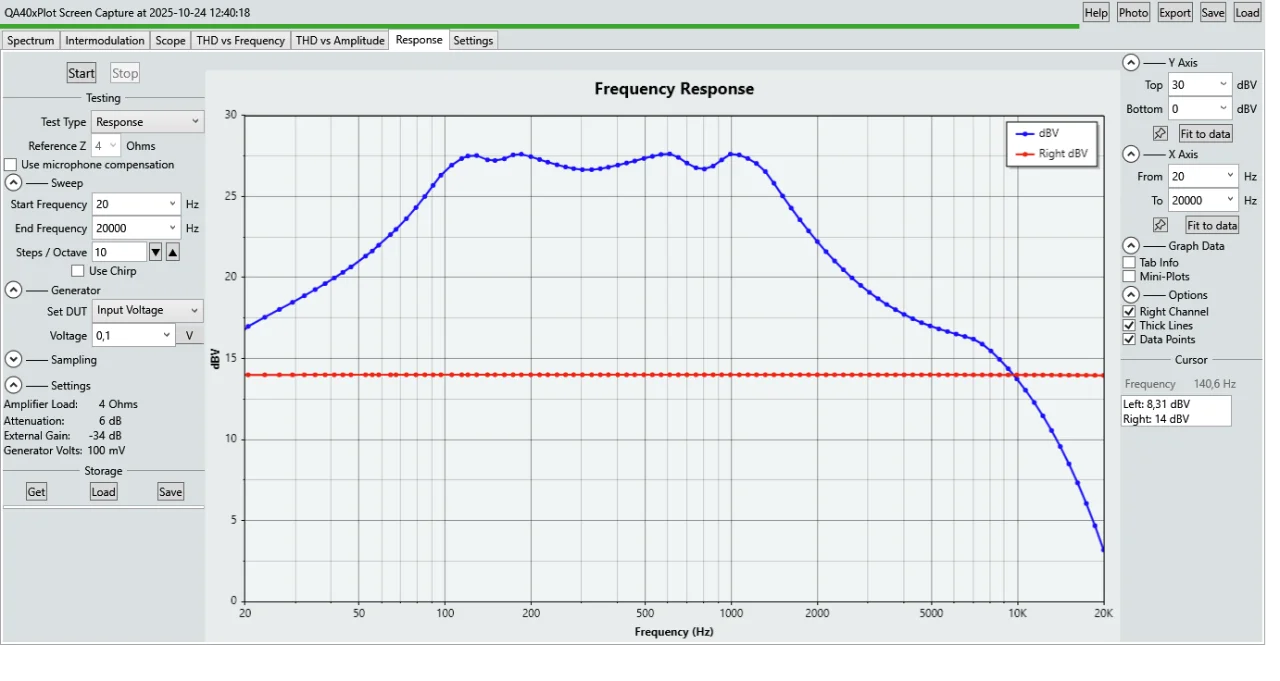Increase Steps per Octave with up arrow
Screen dimensions: 1280x681
[x=172, y=252]
